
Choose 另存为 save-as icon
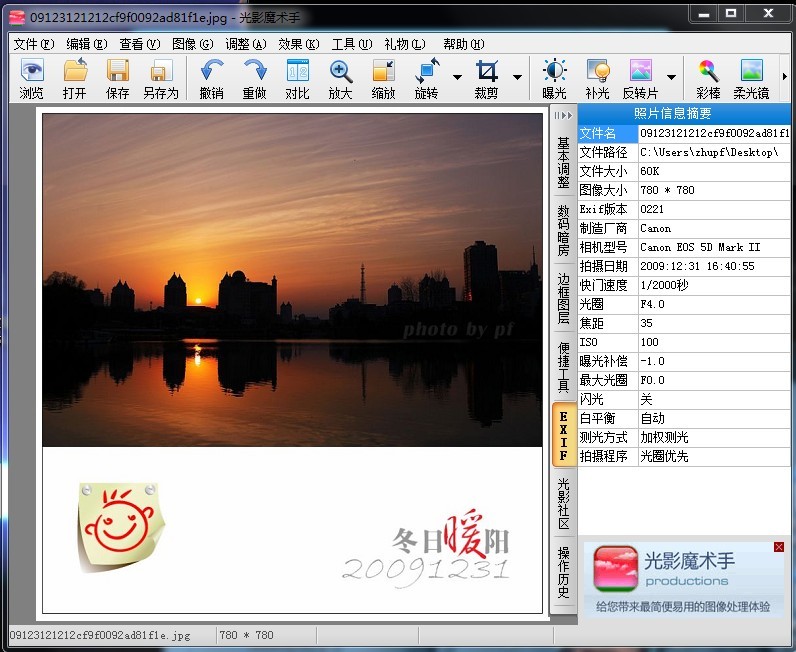(160, 70)
